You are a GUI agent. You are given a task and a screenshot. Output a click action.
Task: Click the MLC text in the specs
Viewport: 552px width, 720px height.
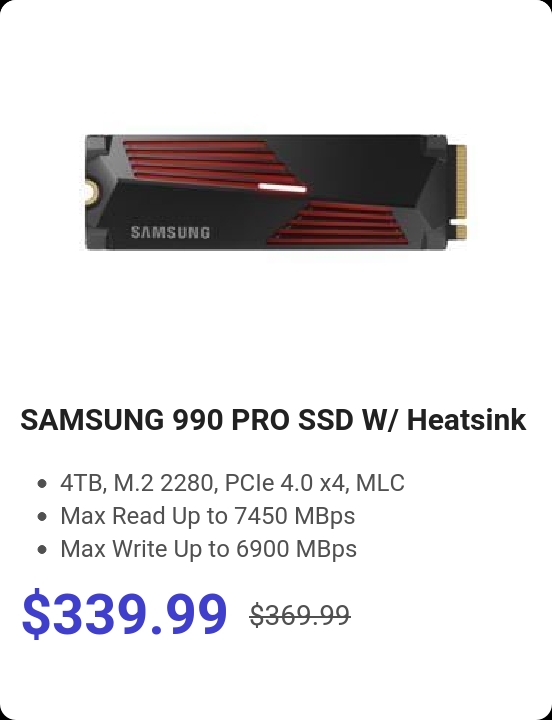(380, 483)
